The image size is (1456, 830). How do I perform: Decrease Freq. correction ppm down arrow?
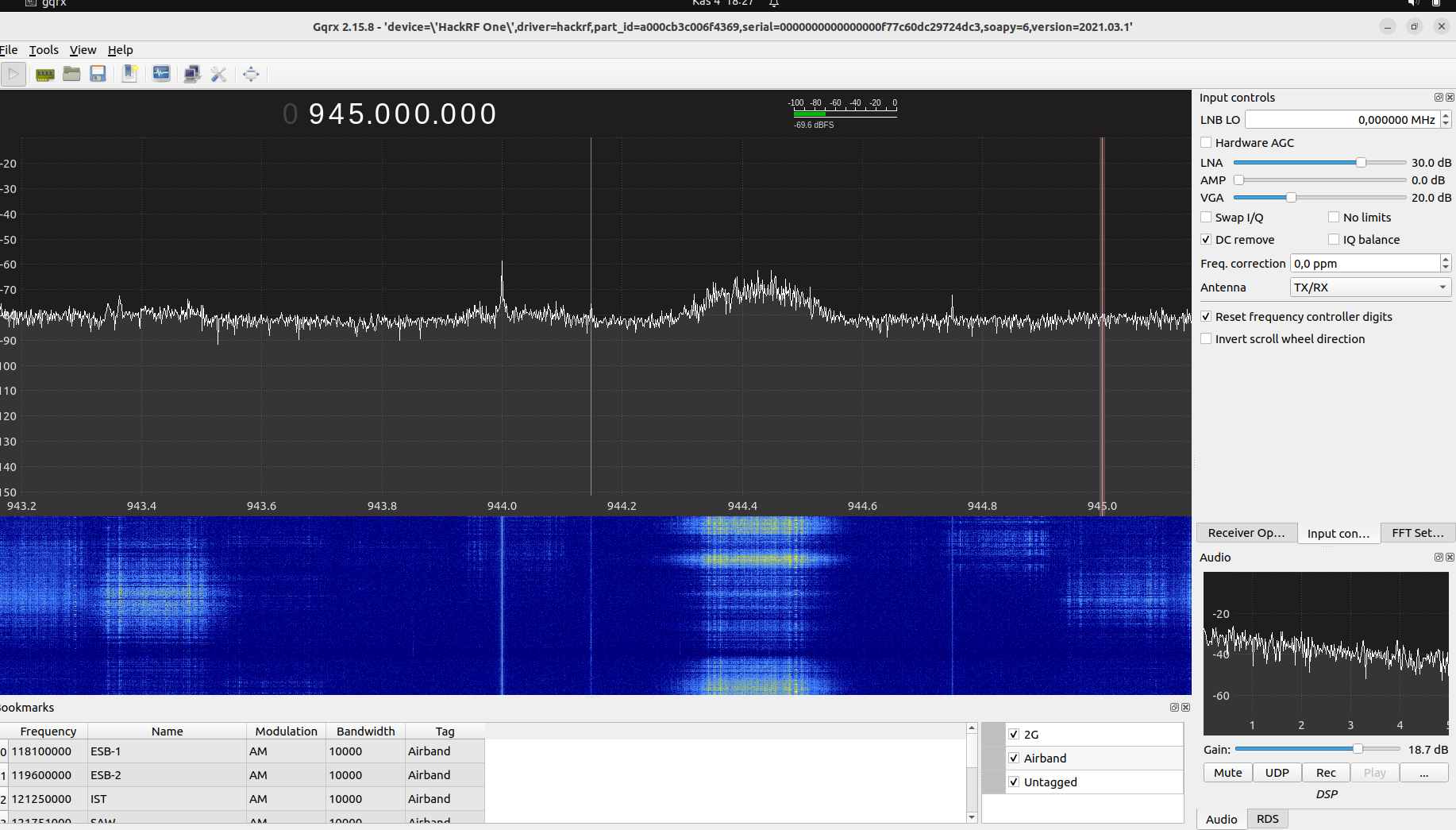point(1446,268)
